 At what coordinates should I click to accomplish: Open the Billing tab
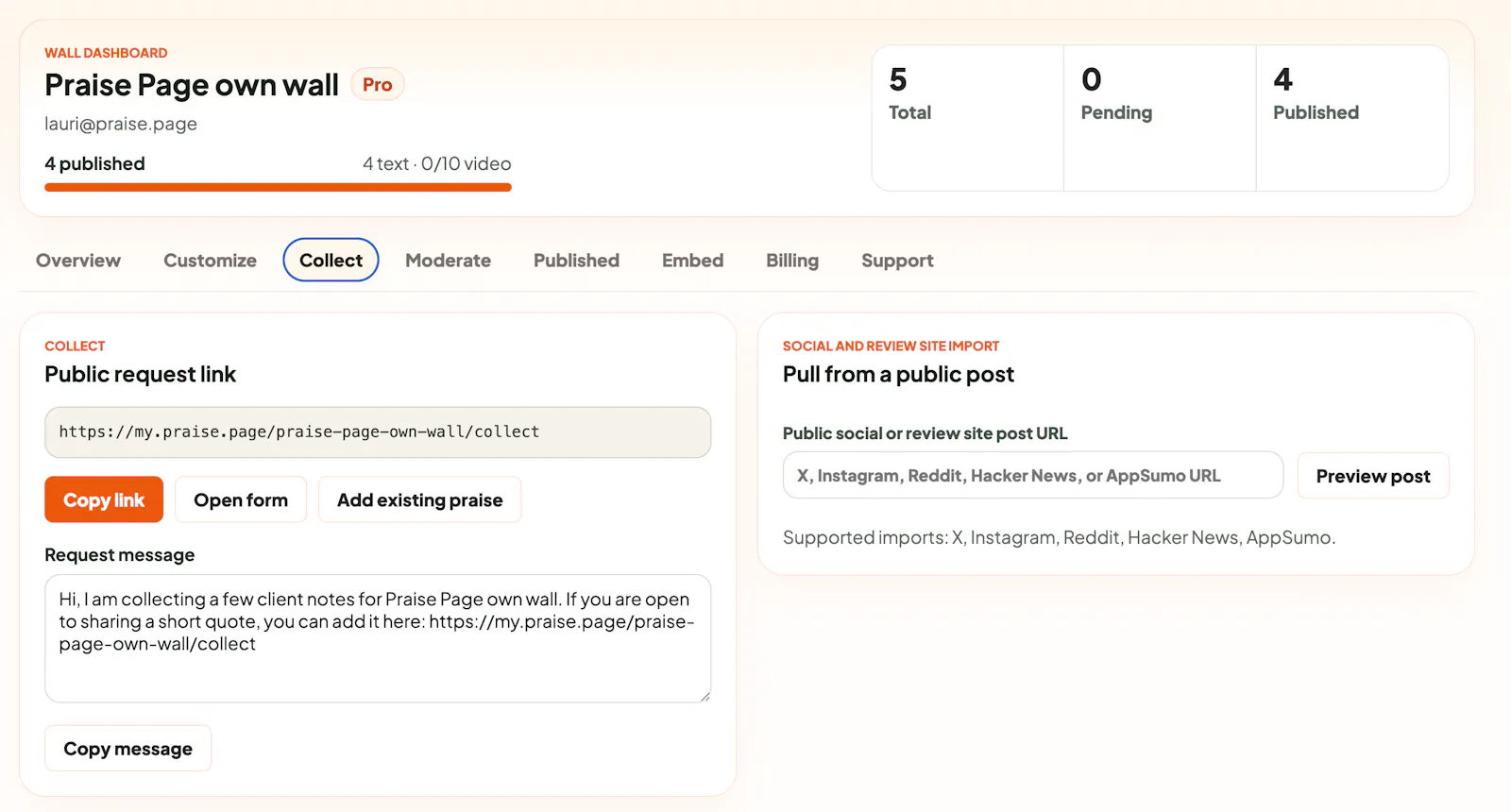click(x=792, y=261)
